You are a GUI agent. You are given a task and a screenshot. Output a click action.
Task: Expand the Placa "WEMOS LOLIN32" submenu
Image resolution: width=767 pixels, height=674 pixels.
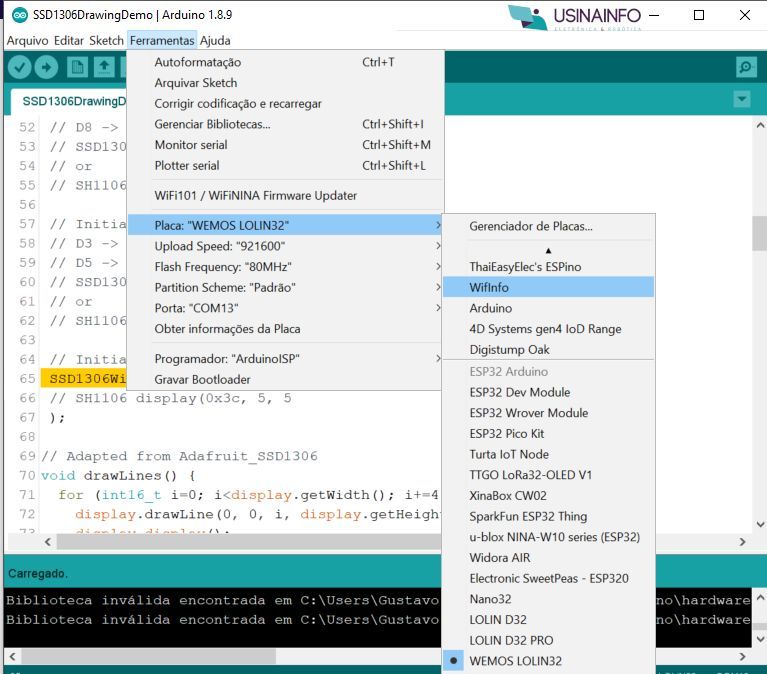click(x=285, y=225)
